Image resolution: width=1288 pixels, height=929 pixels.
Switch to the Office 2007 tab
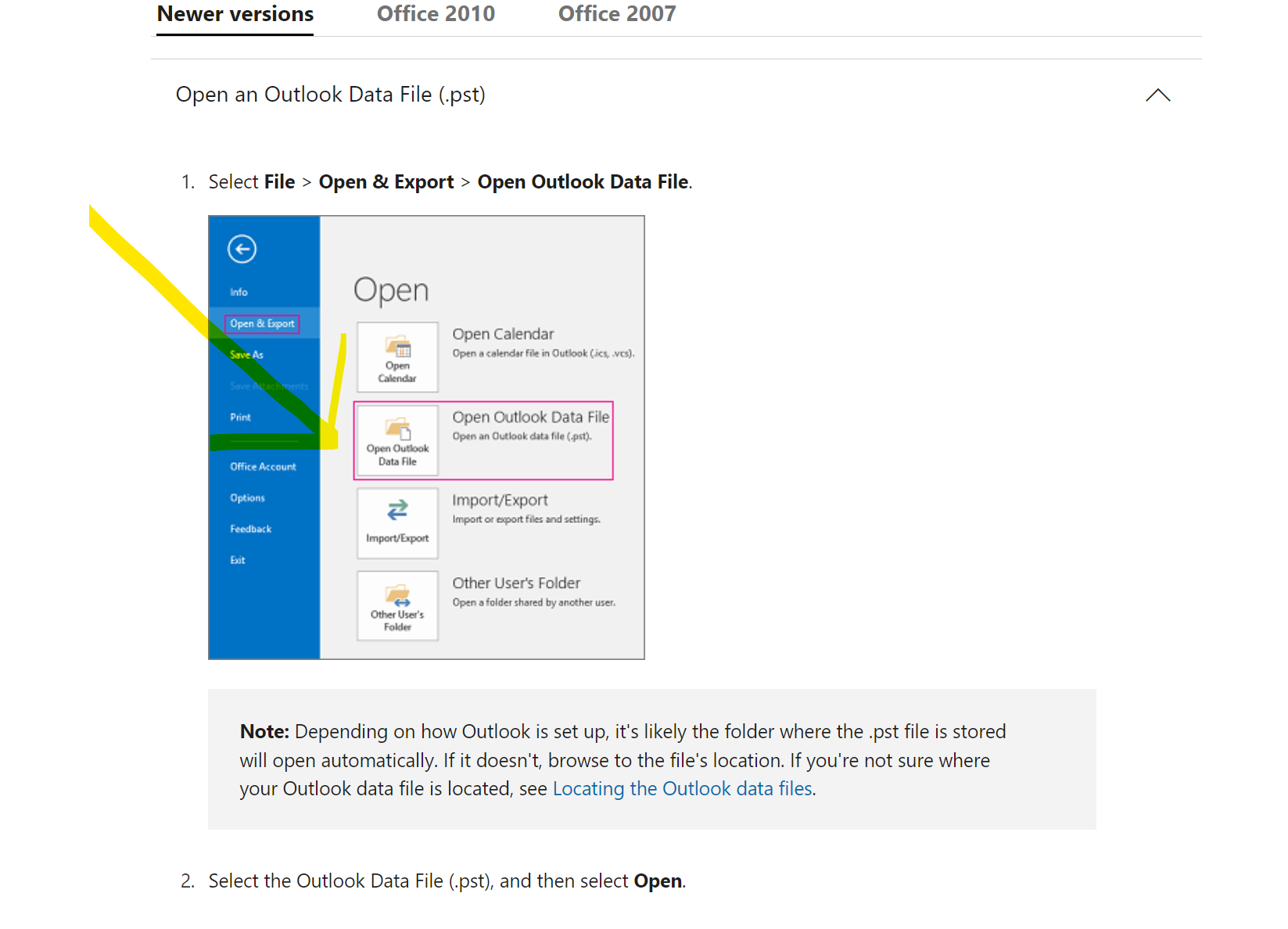617,15
